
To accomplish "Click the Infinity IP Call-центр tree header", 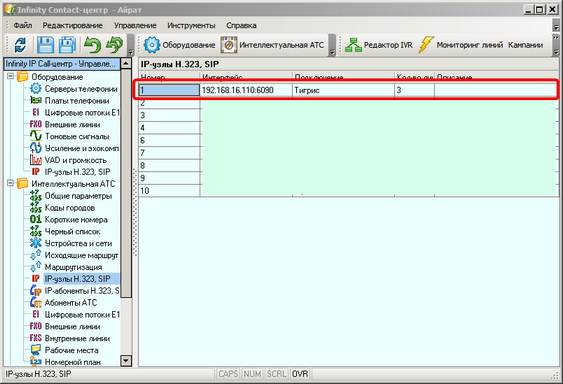I will click(x=62, y=64).
